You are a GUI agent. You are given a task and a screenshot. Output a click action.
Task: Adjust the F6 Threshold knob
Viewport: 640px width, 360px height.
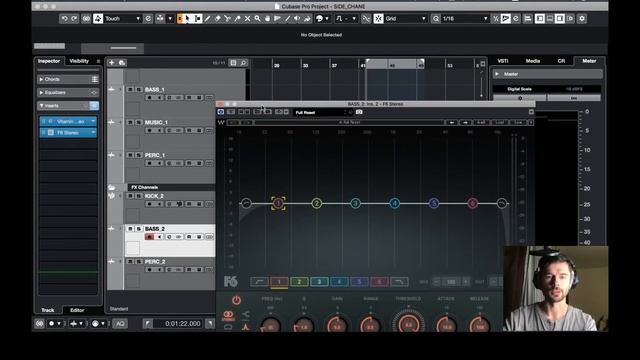409,324
